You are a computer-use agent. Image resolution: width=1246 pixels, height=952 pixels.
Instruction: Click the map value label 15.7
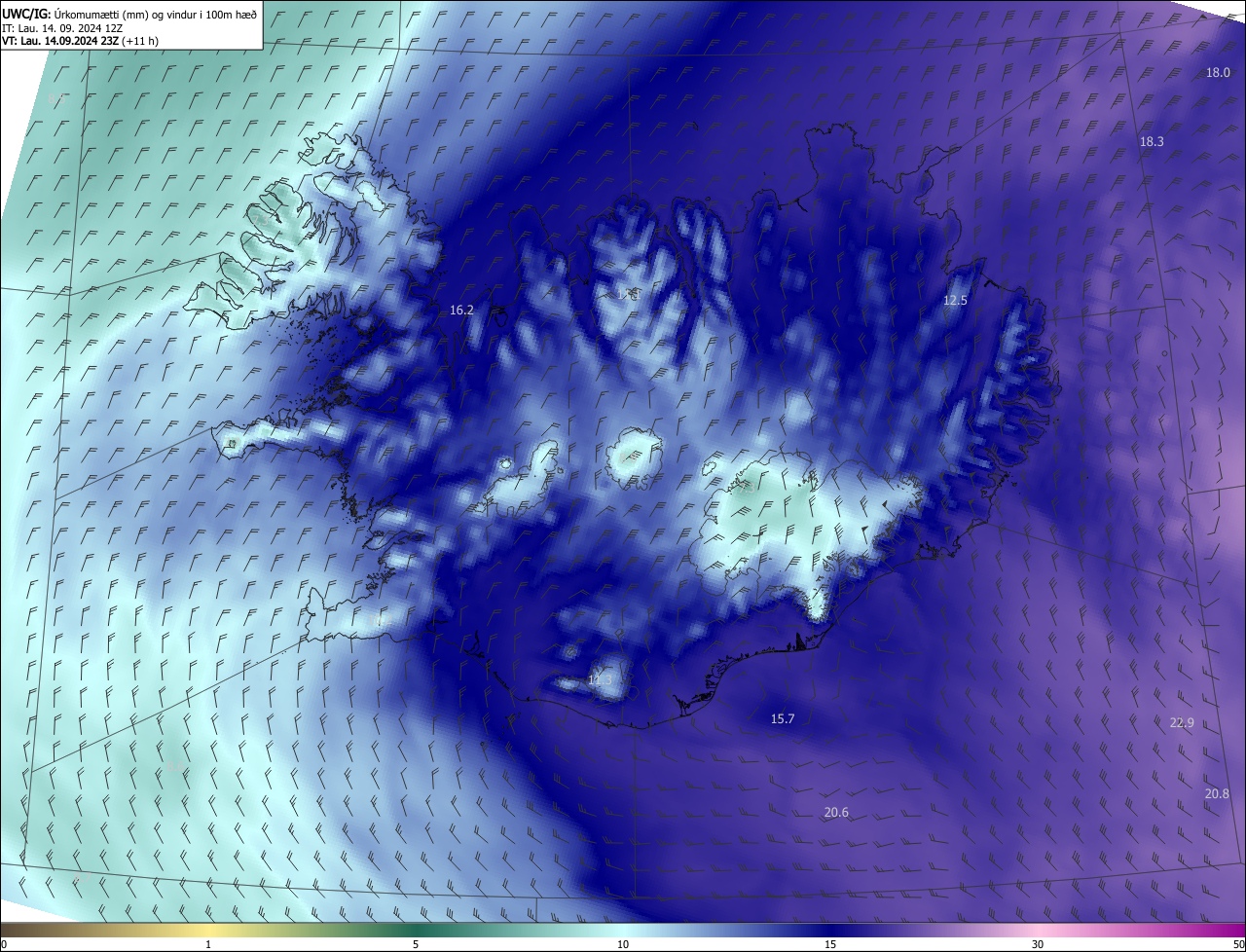(783, 718)
